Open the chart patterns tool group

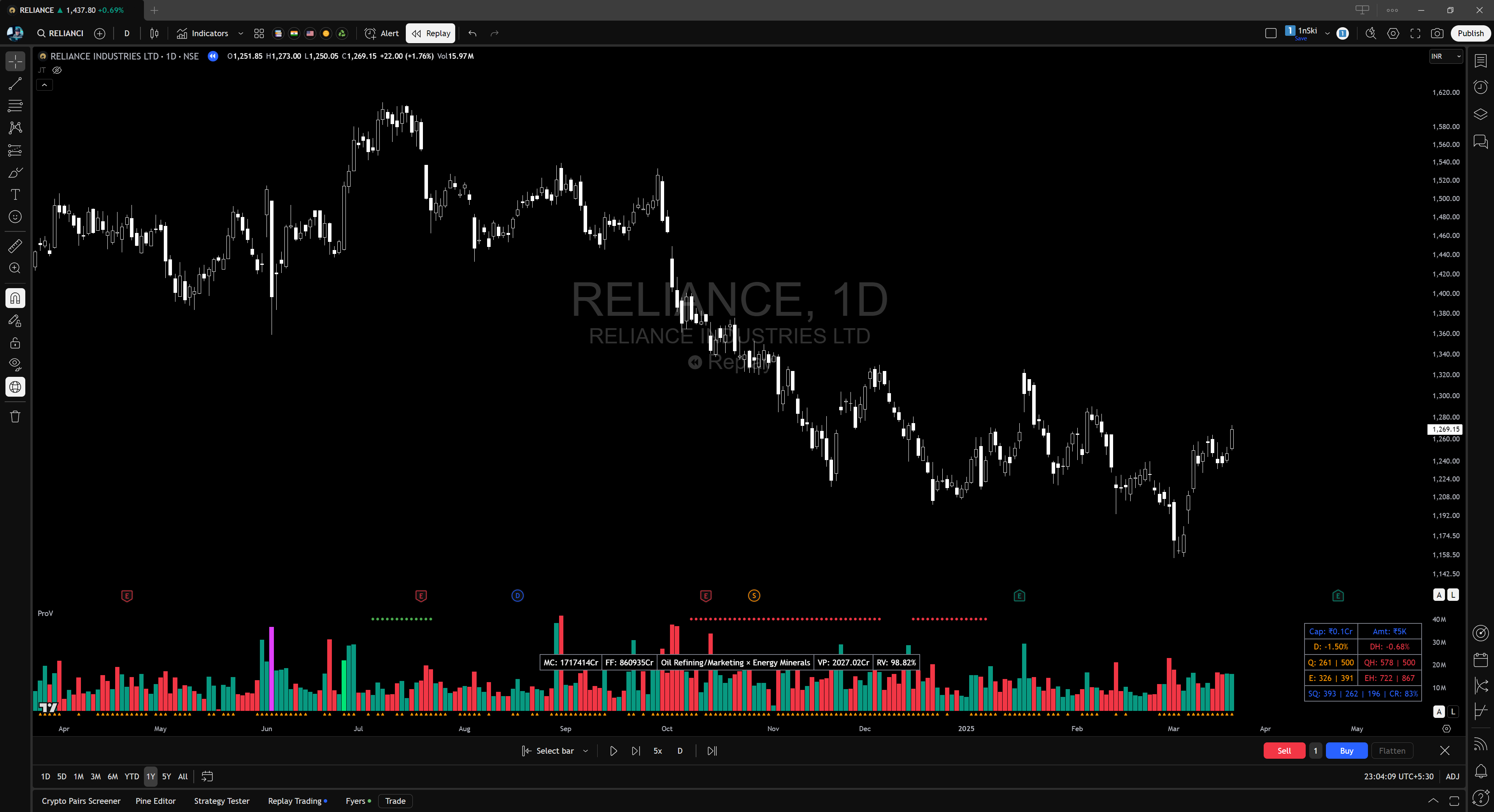point(15,128)
